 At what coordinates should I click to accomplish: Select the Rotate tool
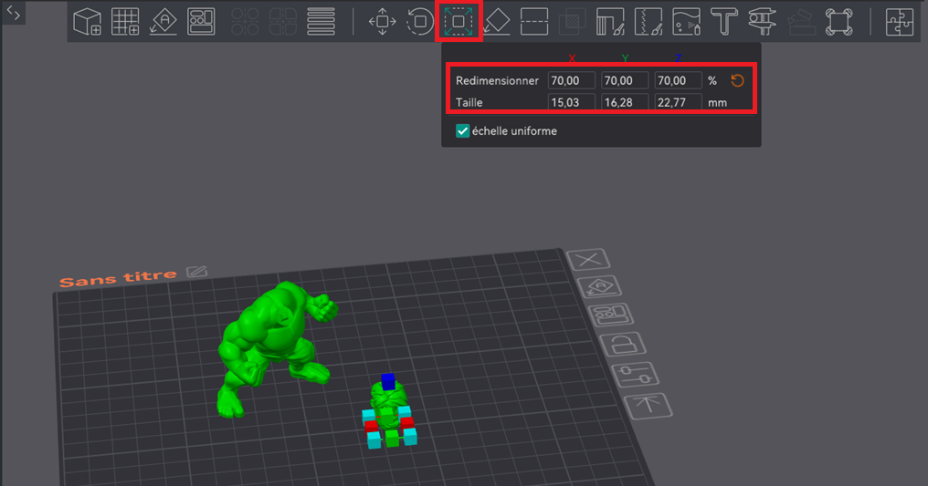tap(420, 21)
